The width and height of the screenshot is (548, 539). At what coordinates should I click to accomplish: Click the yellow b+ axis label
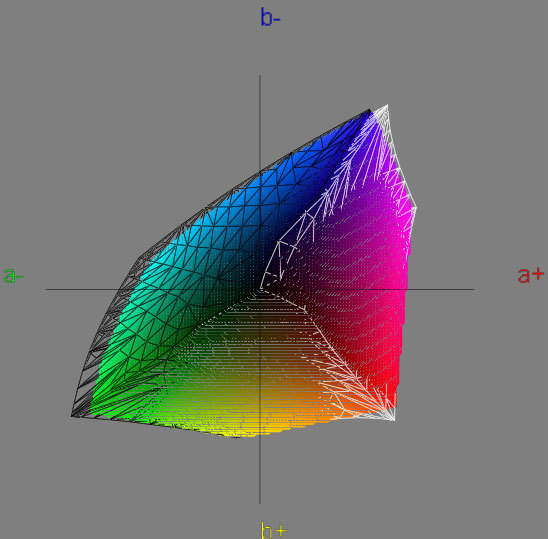273,530
